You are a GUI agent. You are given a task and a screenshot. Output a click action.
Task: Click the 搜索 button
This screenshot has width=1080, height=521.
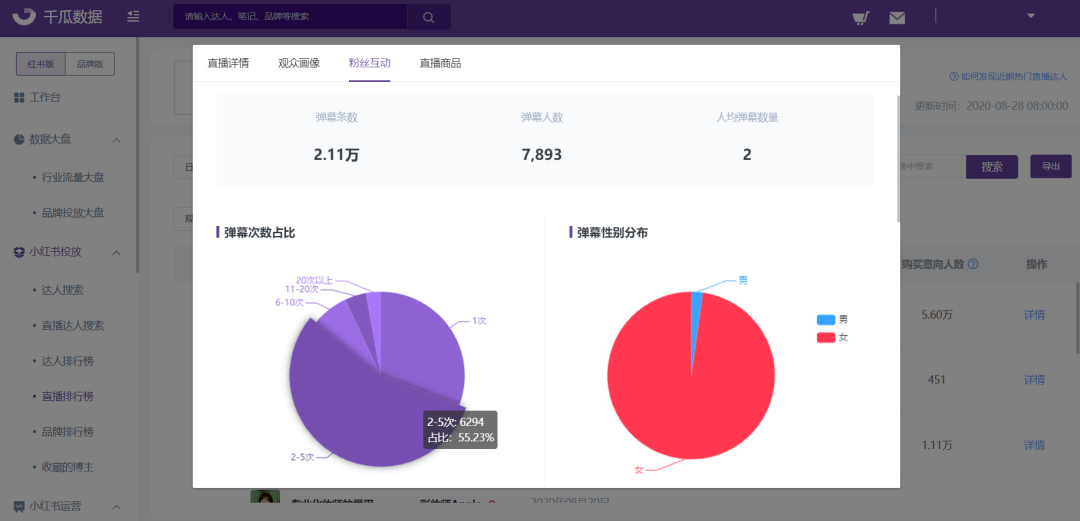point(992,167)
